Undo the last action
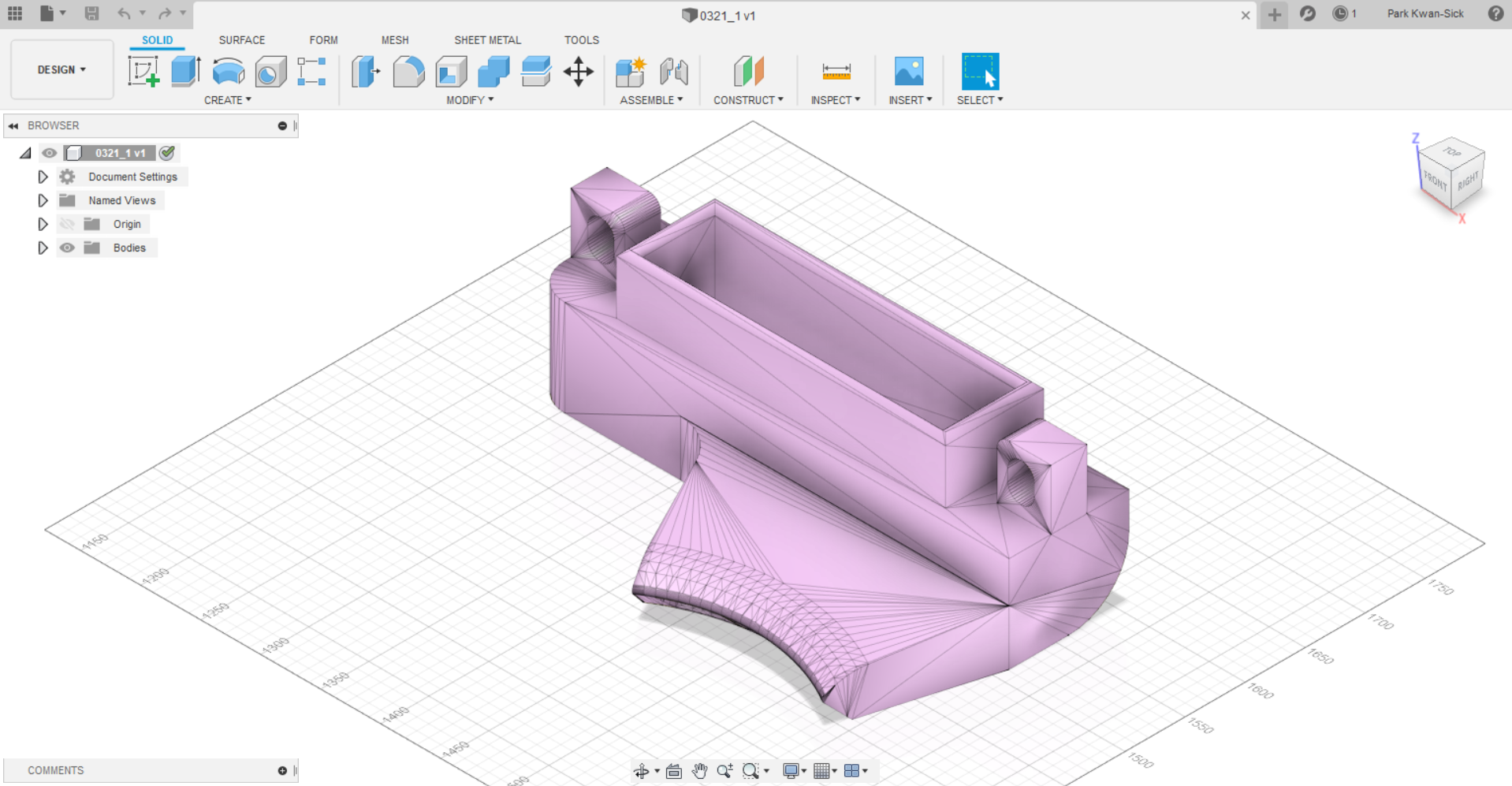The image size is (1512, 786). point(124,13)
